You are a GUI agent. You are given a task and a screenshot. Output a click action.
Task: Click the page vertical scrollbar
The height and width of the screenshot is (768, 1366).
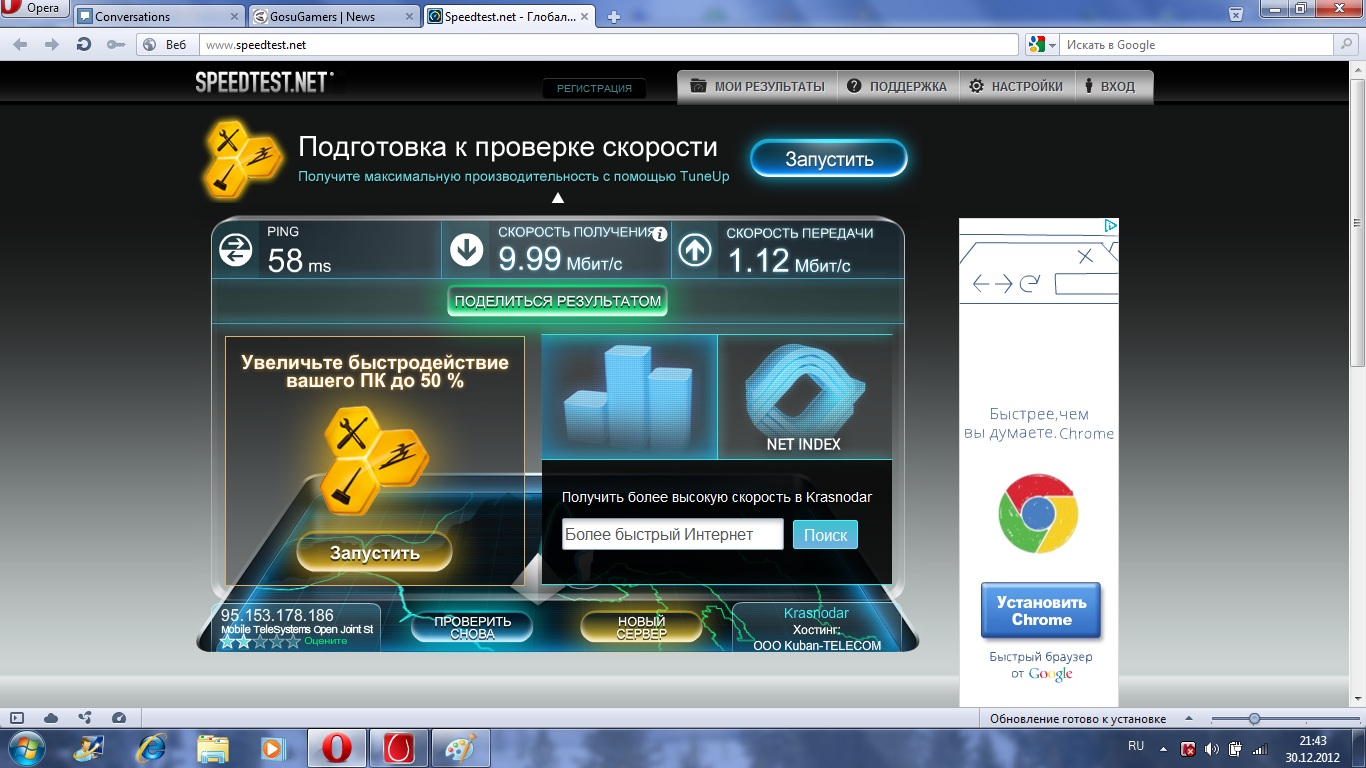click(x=1358, y=385)
